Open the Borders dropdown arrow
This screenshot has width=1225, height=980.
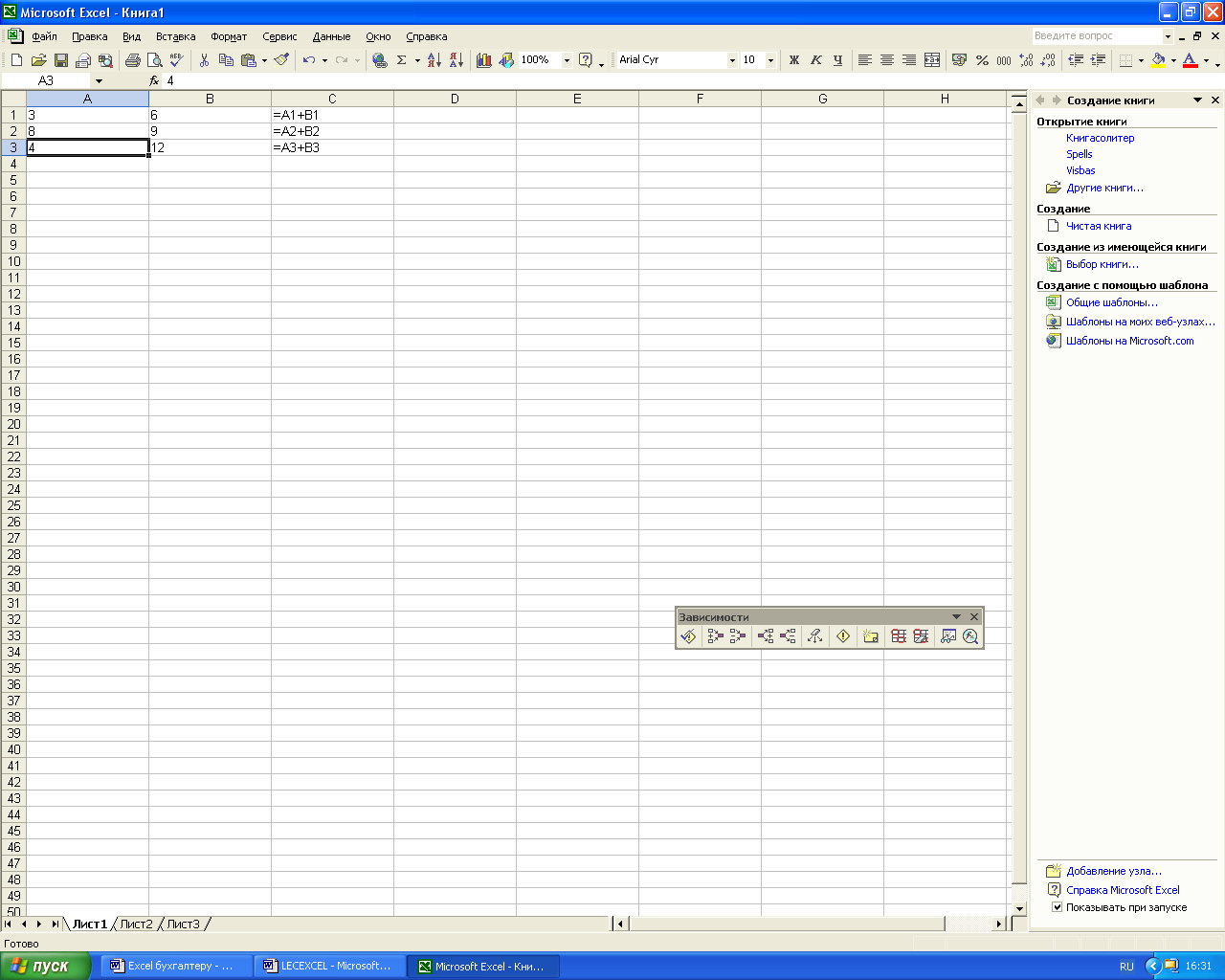[1141, 60]
